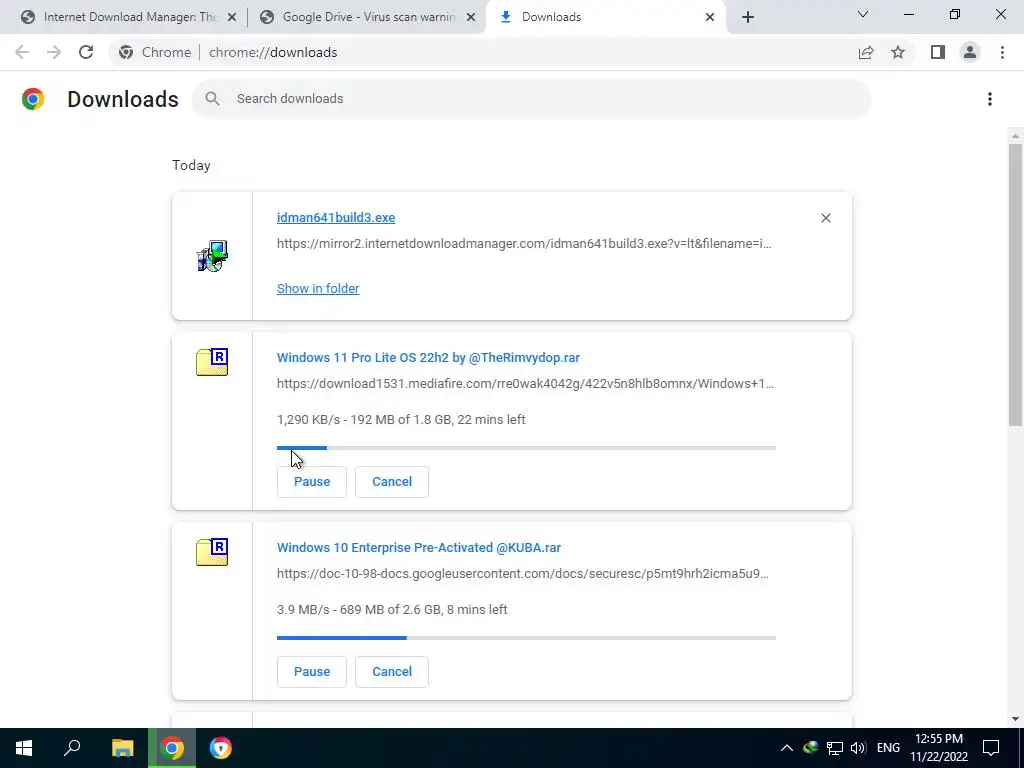Focus the Search downloads field
Viewport: 1024px width, 768px height.
click(x=532, y=99)
